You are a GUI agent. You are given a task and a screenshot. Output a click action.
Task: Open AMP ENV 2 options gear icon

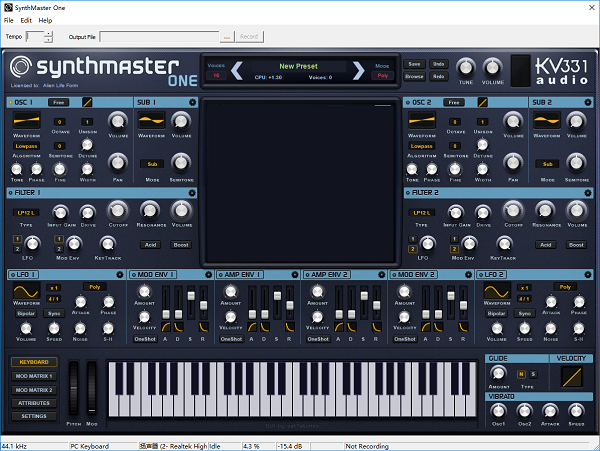pos(382,275)
